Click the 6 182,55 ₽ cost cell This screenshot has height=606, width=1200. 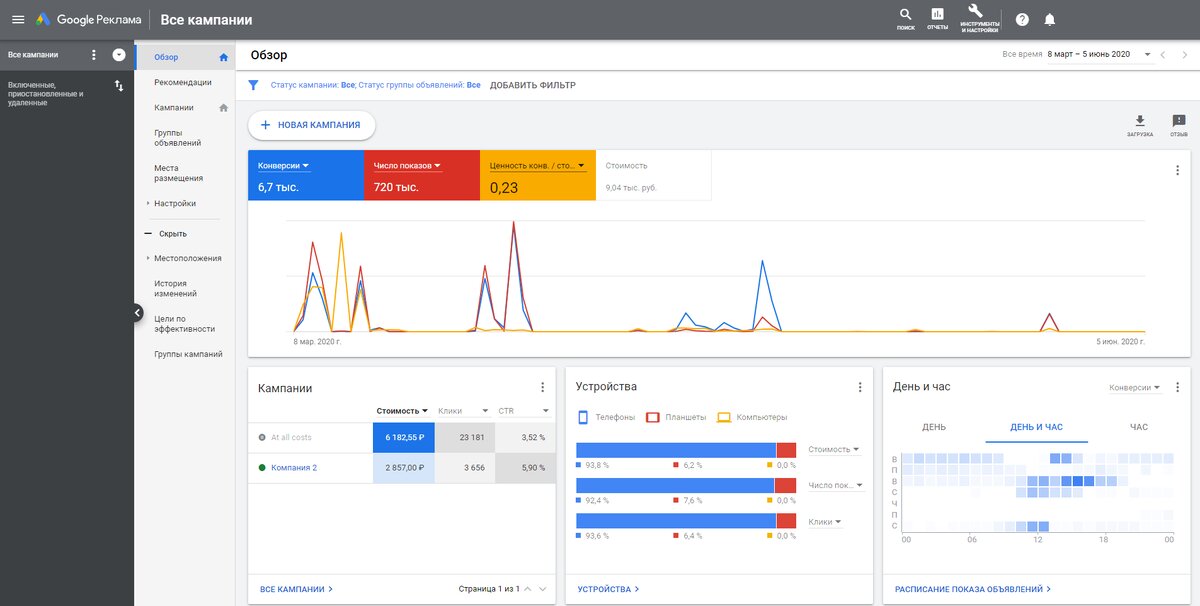(x=404, y=437)
